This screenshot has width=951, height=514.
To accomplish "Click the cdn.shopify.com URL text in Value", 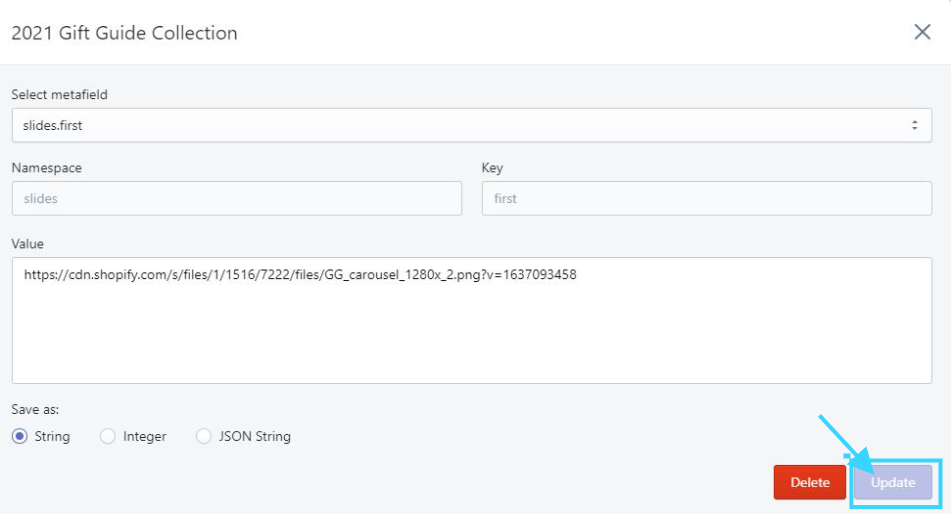I will [300, 274].
